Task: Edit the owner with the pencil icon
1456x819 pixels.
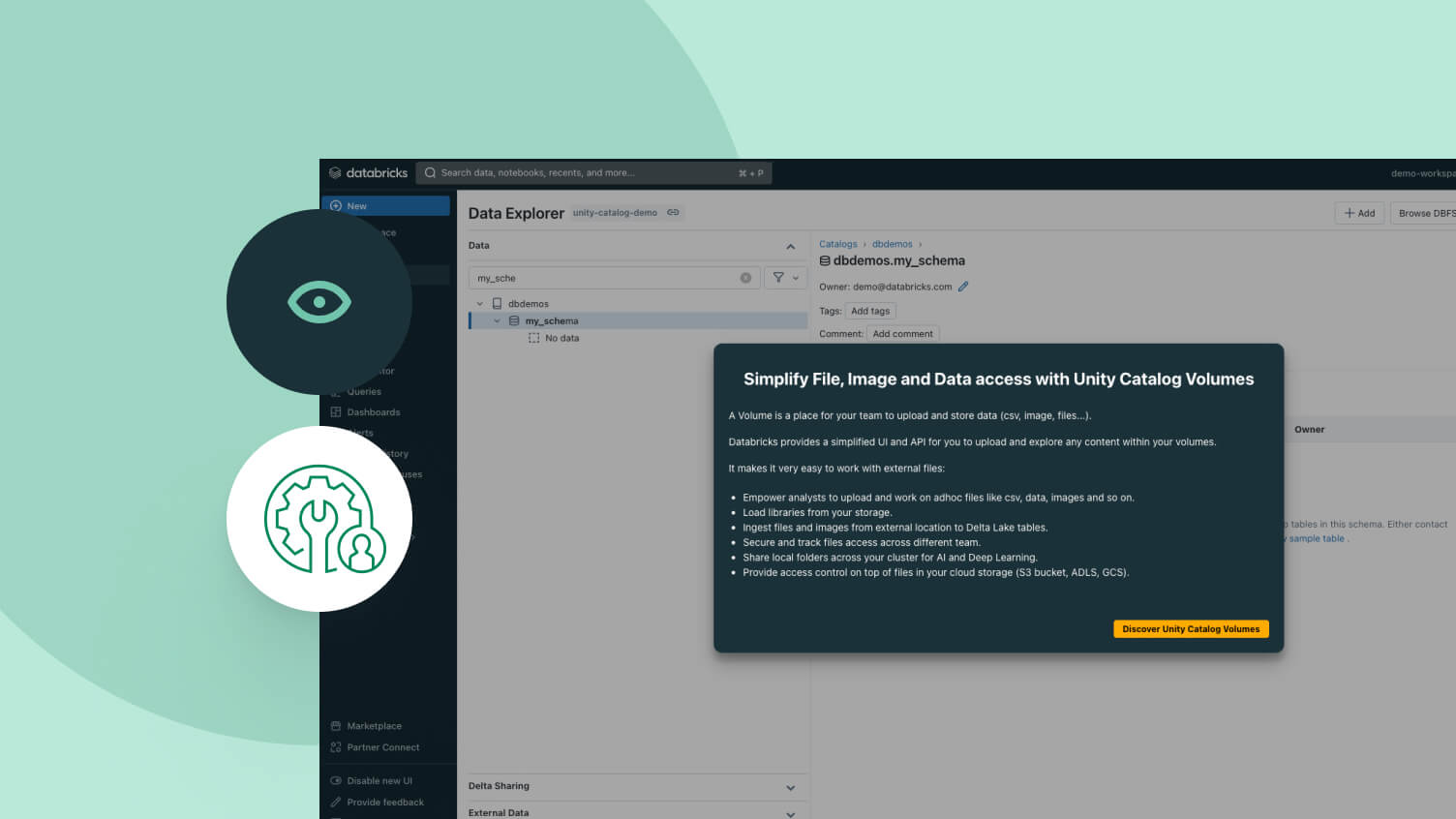Action: click(963, 287)
